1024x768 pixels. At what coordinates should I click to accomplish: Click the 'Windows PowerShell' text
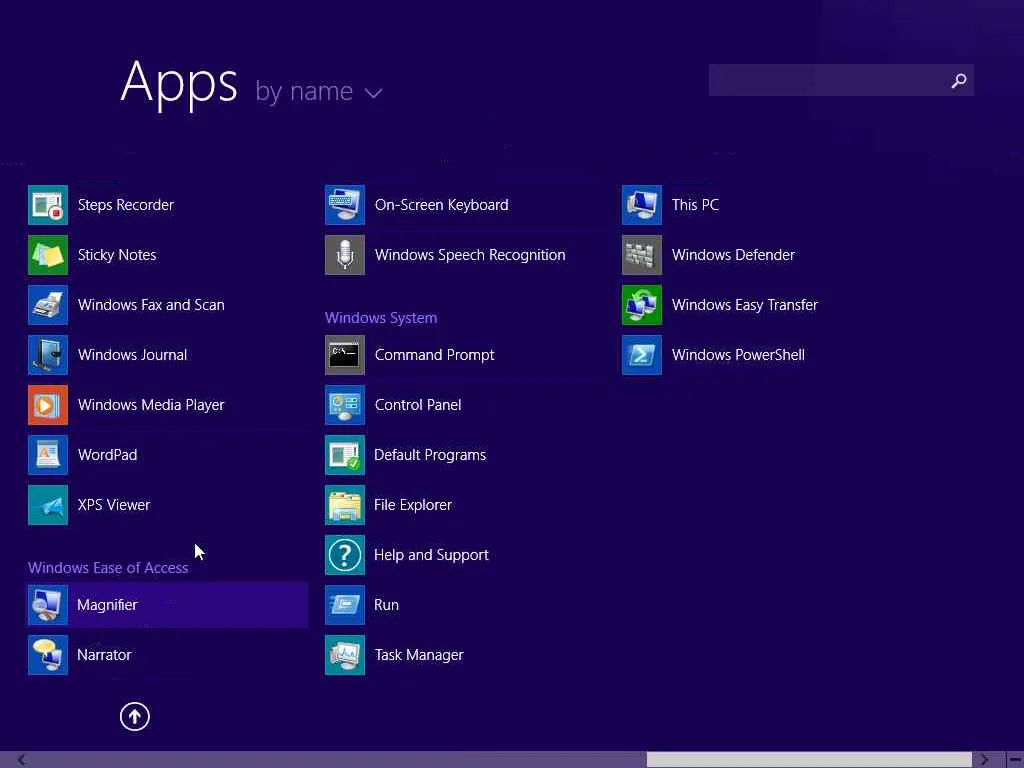(738, 355)
